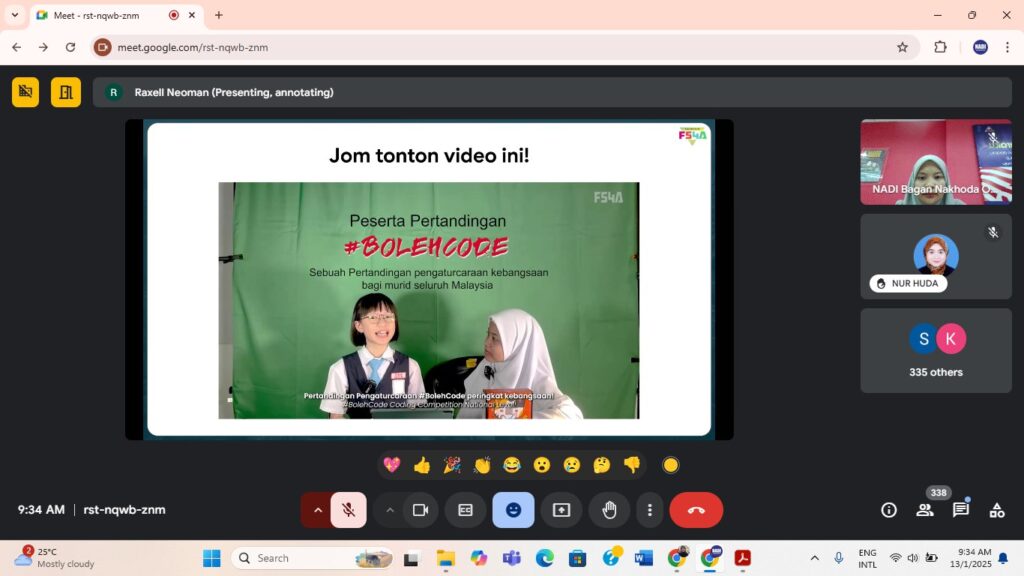Image resolution: width=1024 pixels, height=576 pixels.
Task: Open the Windows notification bell
Action: pyautogui.click(x=1004, y=558)
